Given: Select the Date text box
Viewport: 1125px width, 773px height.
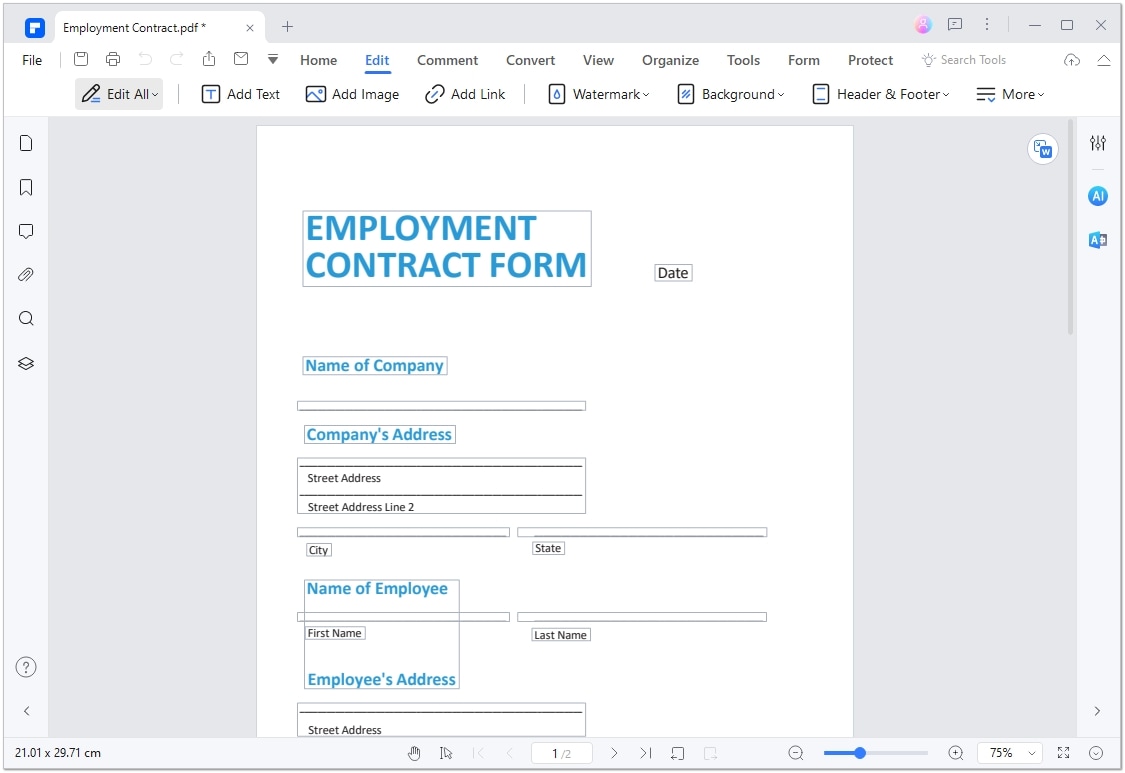Looking at the screenshot, I should [673, 273].
